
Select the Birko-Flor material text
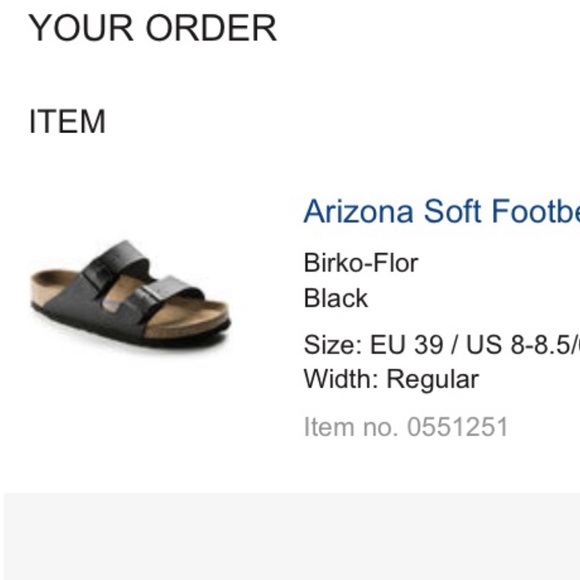[361, 263]
